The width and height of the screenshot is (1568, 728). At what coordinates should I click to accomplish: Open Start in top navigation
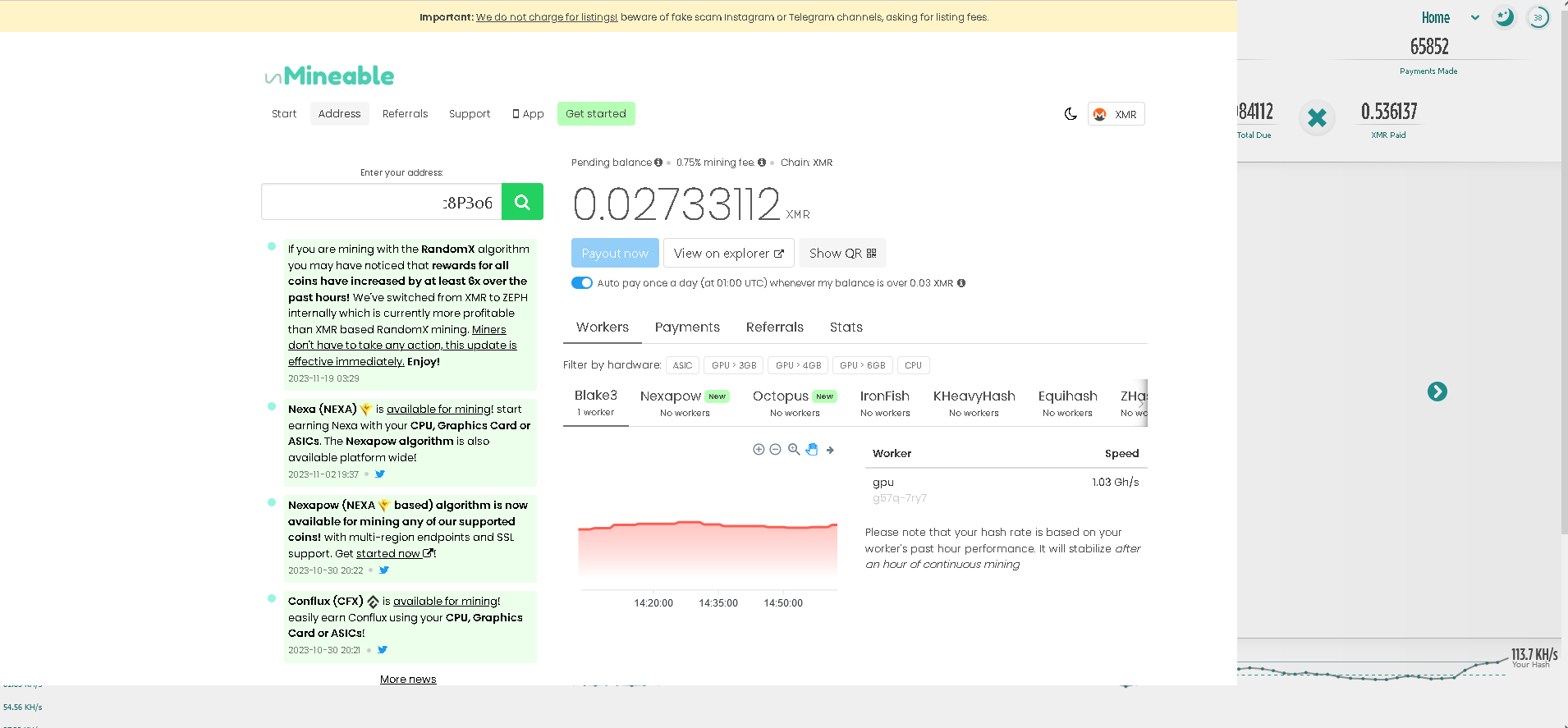pos(284,114)
